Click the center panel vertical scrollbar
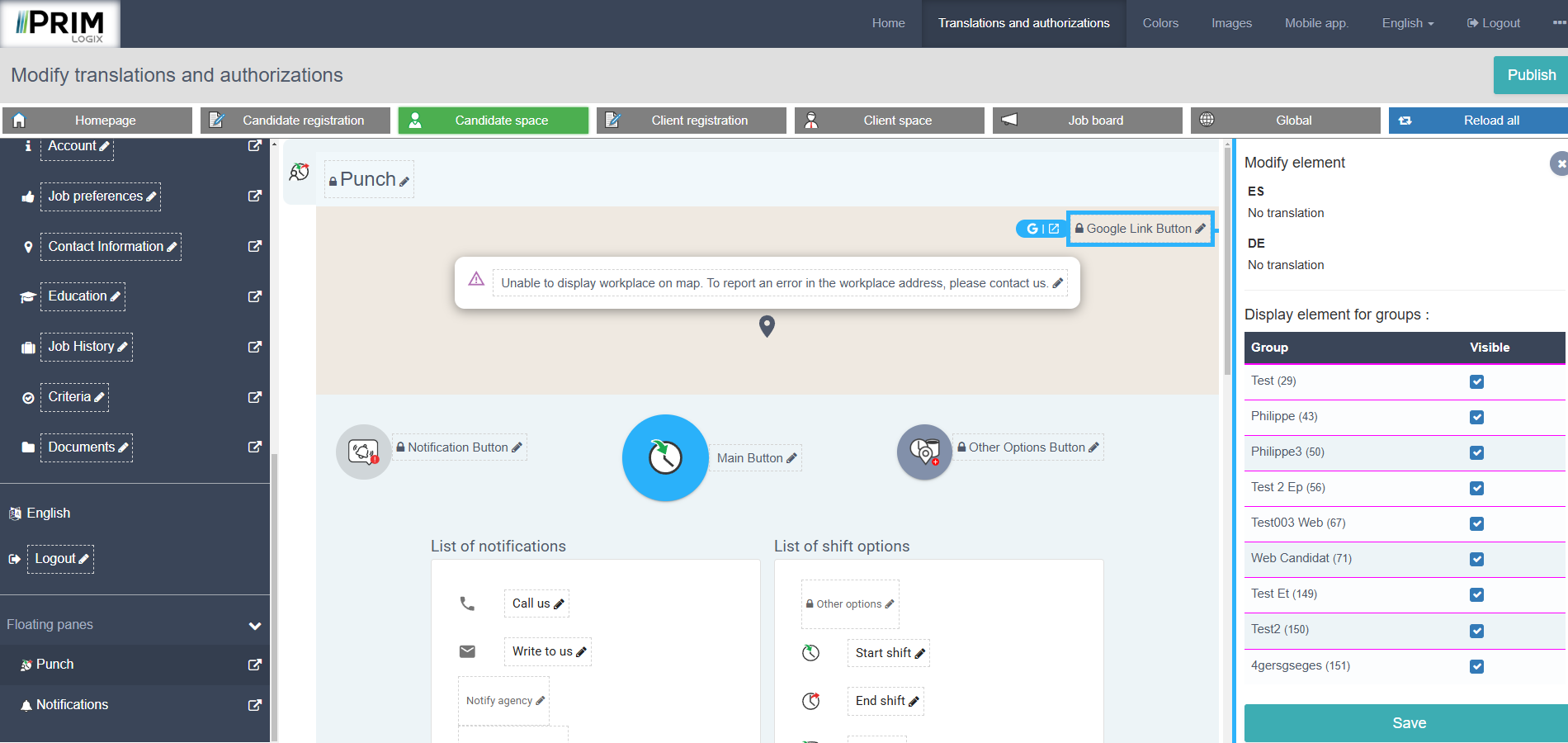1568x743 pixels. coord(1226,264)
